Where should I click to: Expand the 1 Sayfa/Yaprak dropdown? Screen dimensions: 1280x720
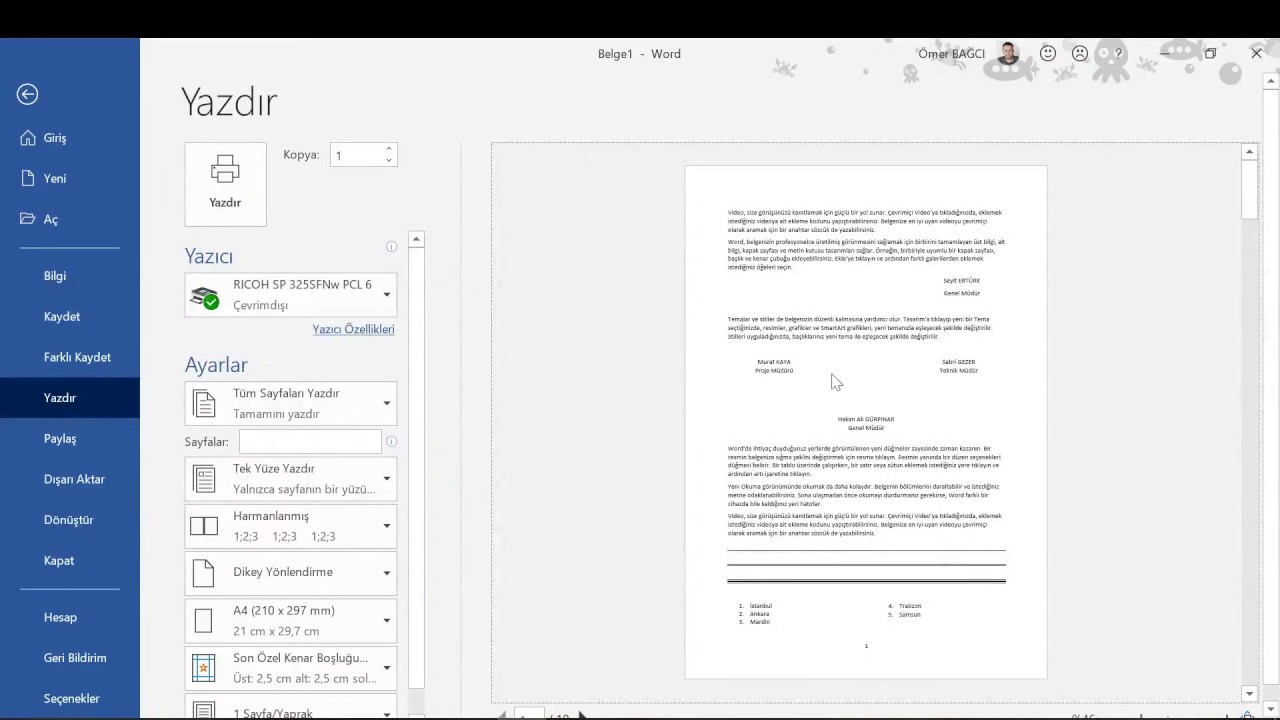290,708
